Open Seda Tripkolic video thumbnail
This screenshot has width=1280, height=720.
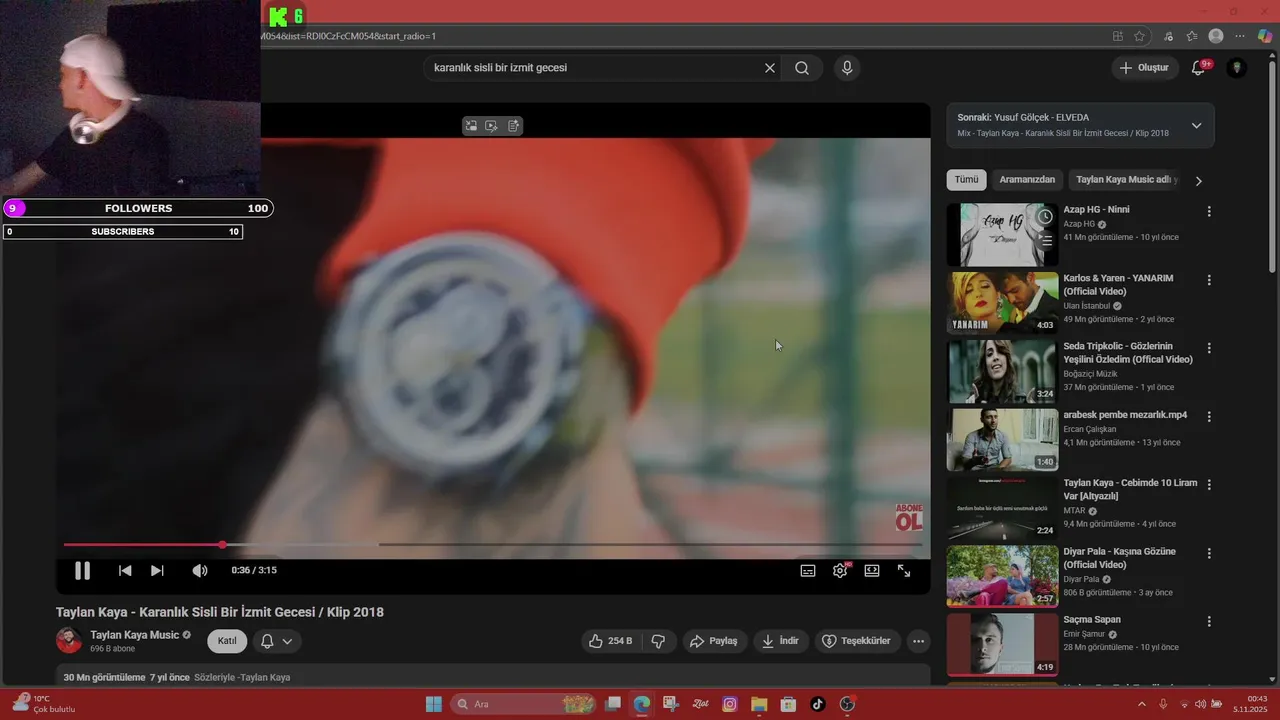[x=1002, y=371]
